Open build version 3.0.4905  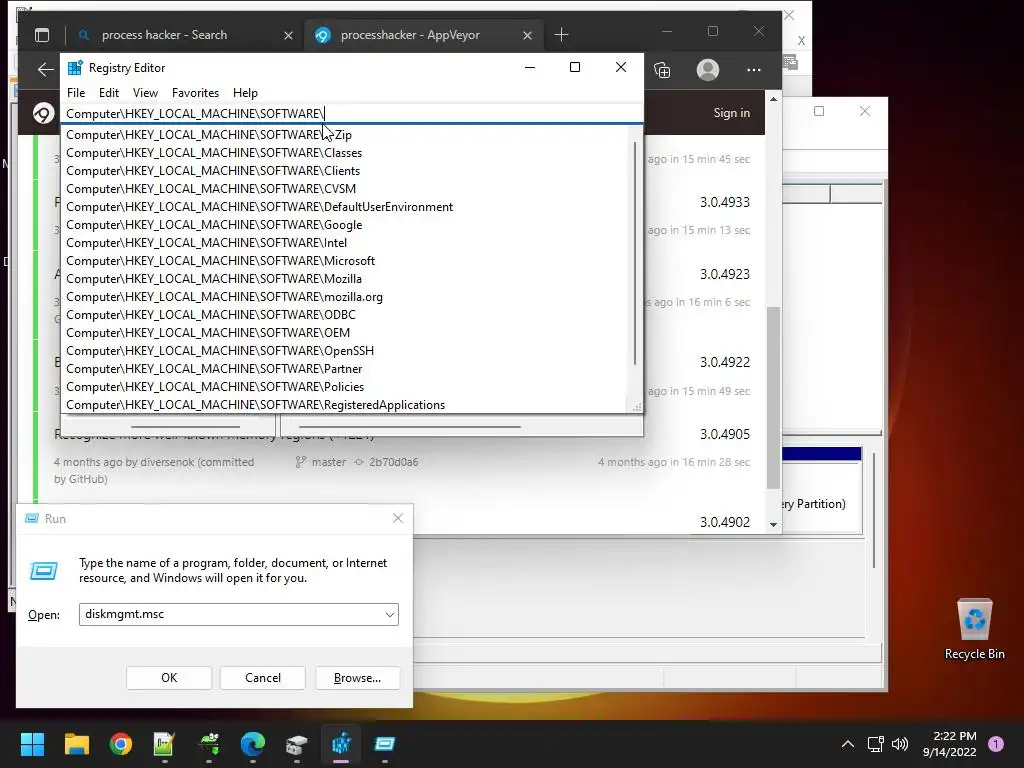[x=725, y=434]
